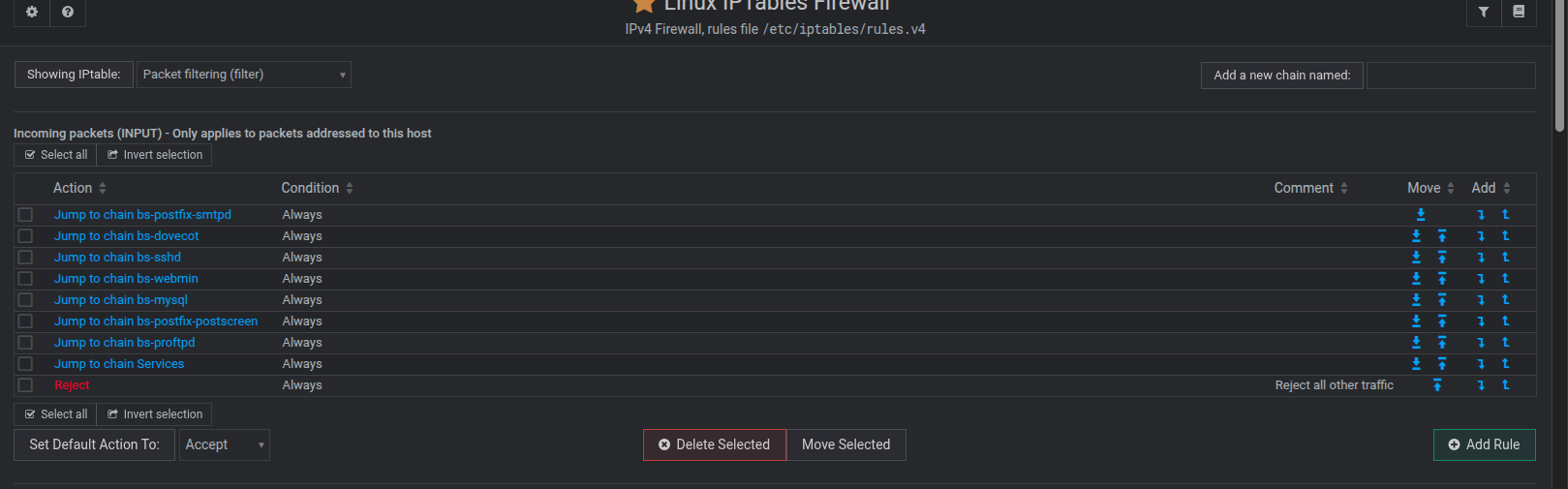Move bs-mysql rule down
This screenshot has height=489, width=1568.
pos(1416,300)
